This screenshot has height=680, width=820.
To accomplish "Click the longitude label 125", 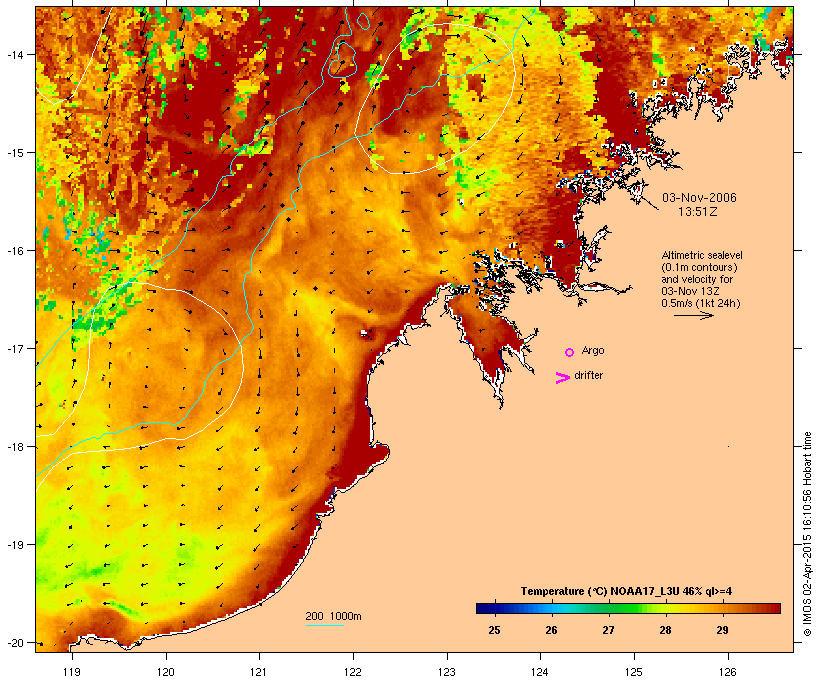I will [x=634, y=672].
